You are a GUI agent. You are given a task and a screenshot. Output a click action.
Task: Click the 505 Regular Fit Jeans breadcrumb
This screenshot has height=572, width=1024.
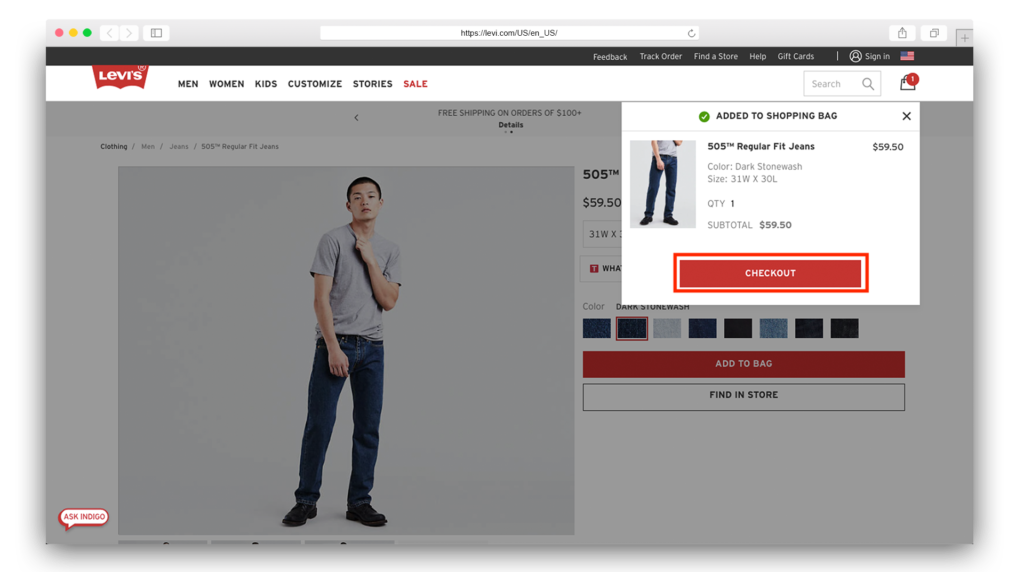(240, 146)
